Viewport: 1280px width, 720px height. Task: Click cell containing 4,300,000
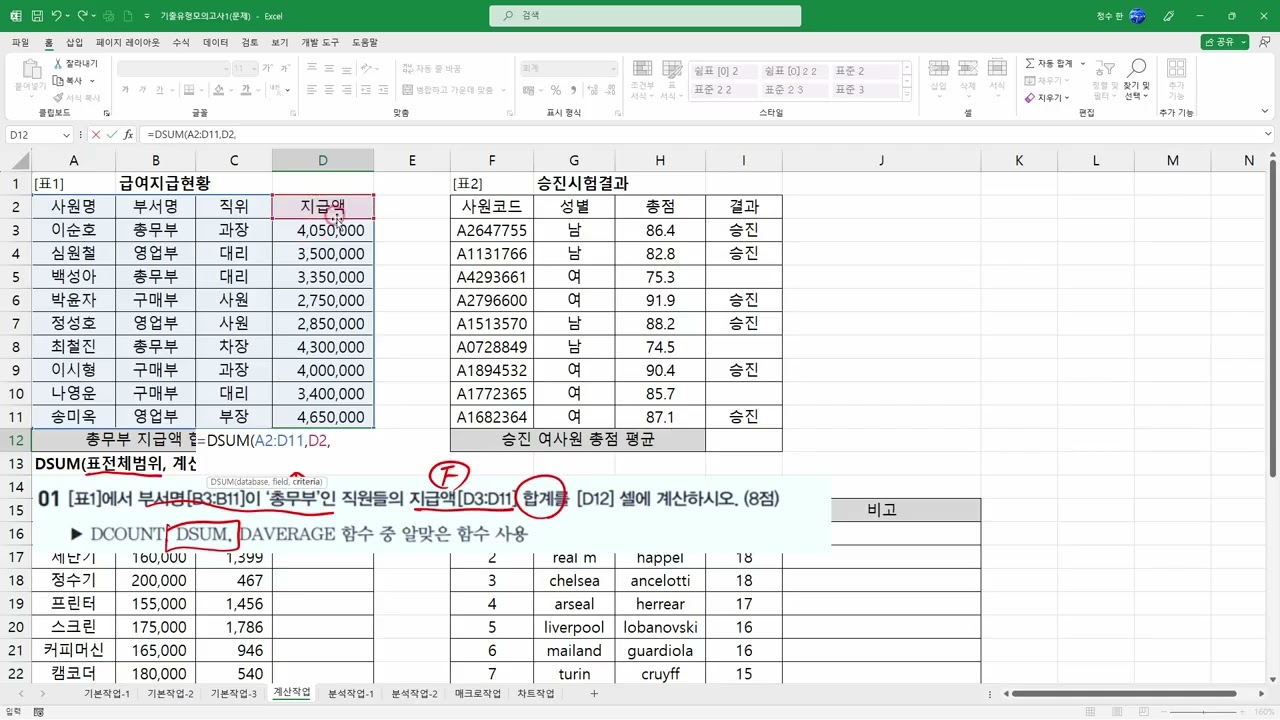pos(323,347)
